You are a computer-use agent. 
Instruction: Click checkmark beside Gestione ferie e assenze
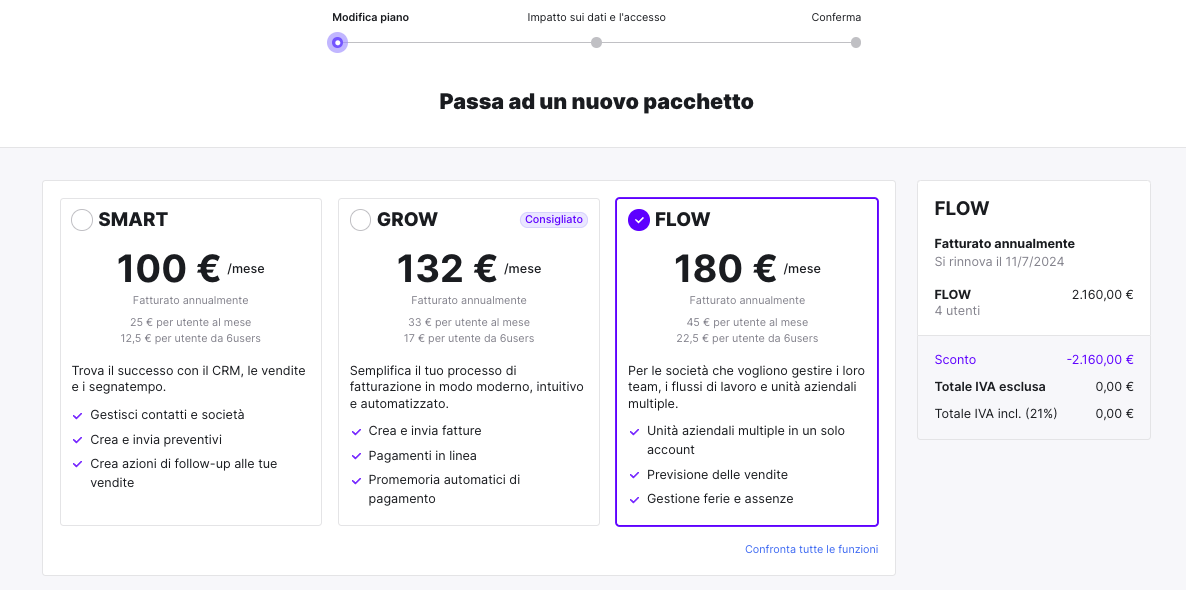click(x=635, y=499)
